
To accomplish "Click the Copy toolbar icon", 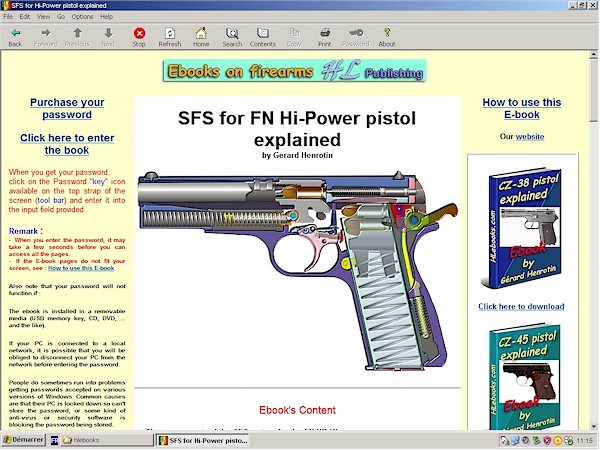I will pos(294,33).
